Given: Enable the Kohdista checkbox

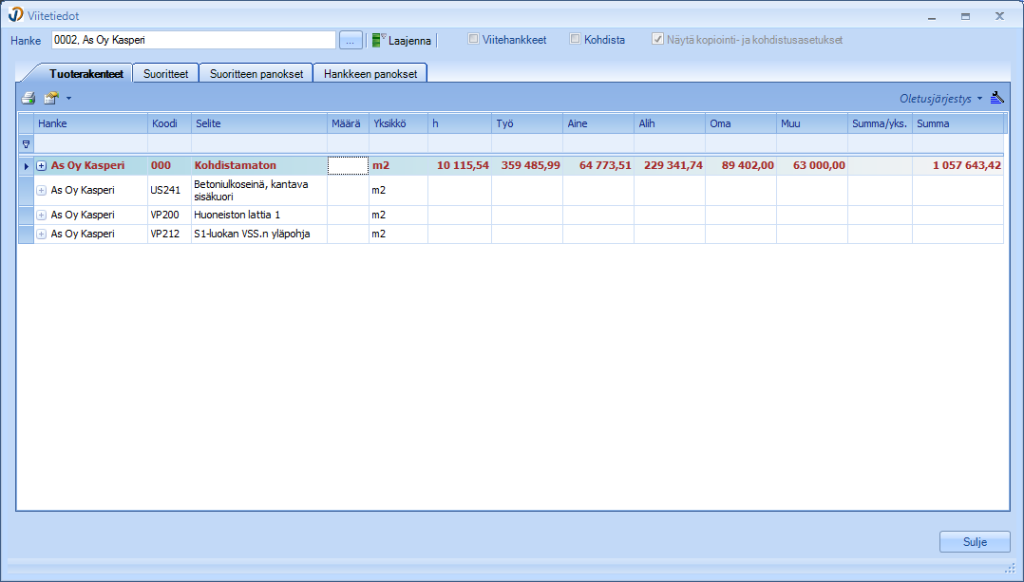Looking at the screenshot, I should [x=575, y=40].
